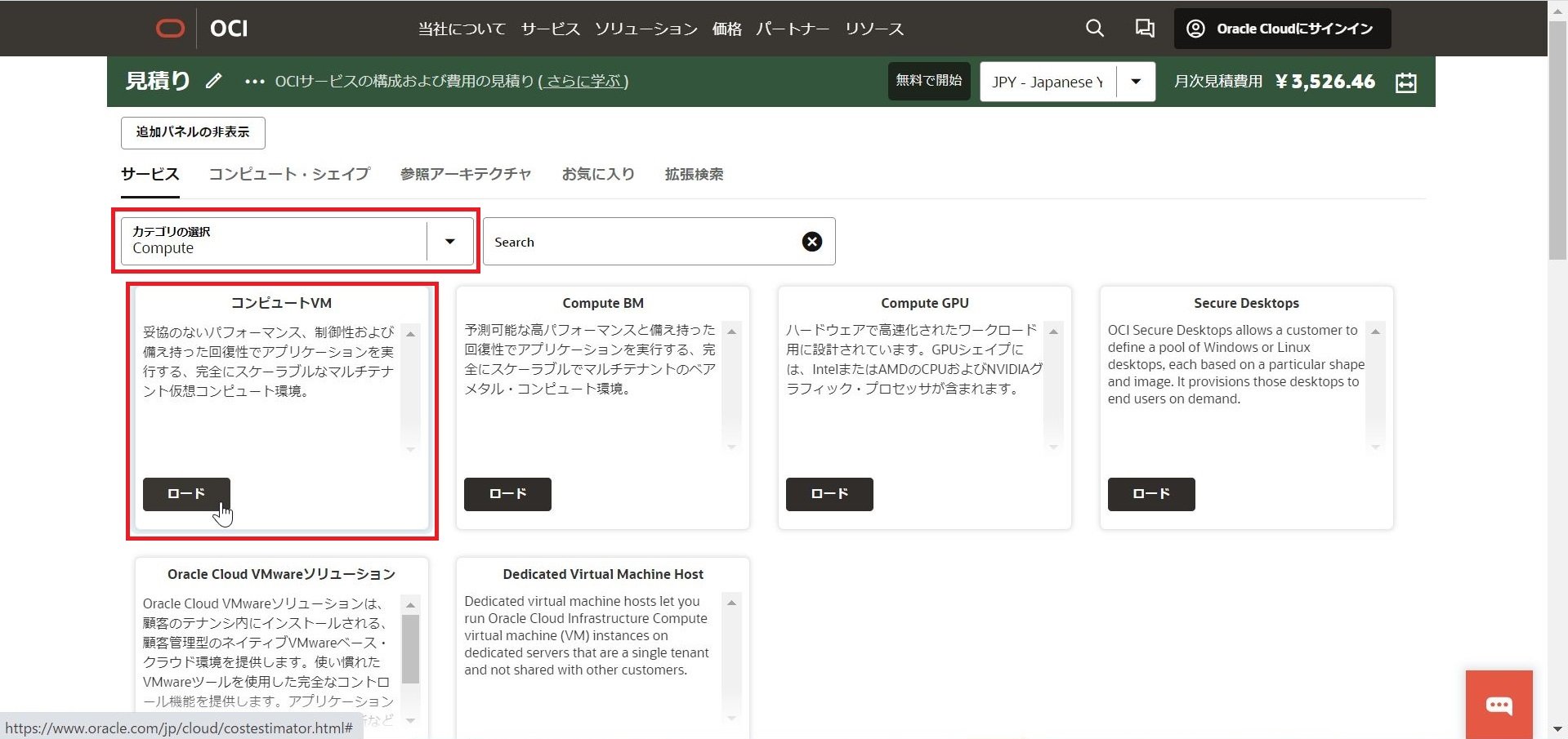Switch to 参照アーキテクチャ tab
This screenshot has width=1568, height=739.
click(x=465, y=174)
